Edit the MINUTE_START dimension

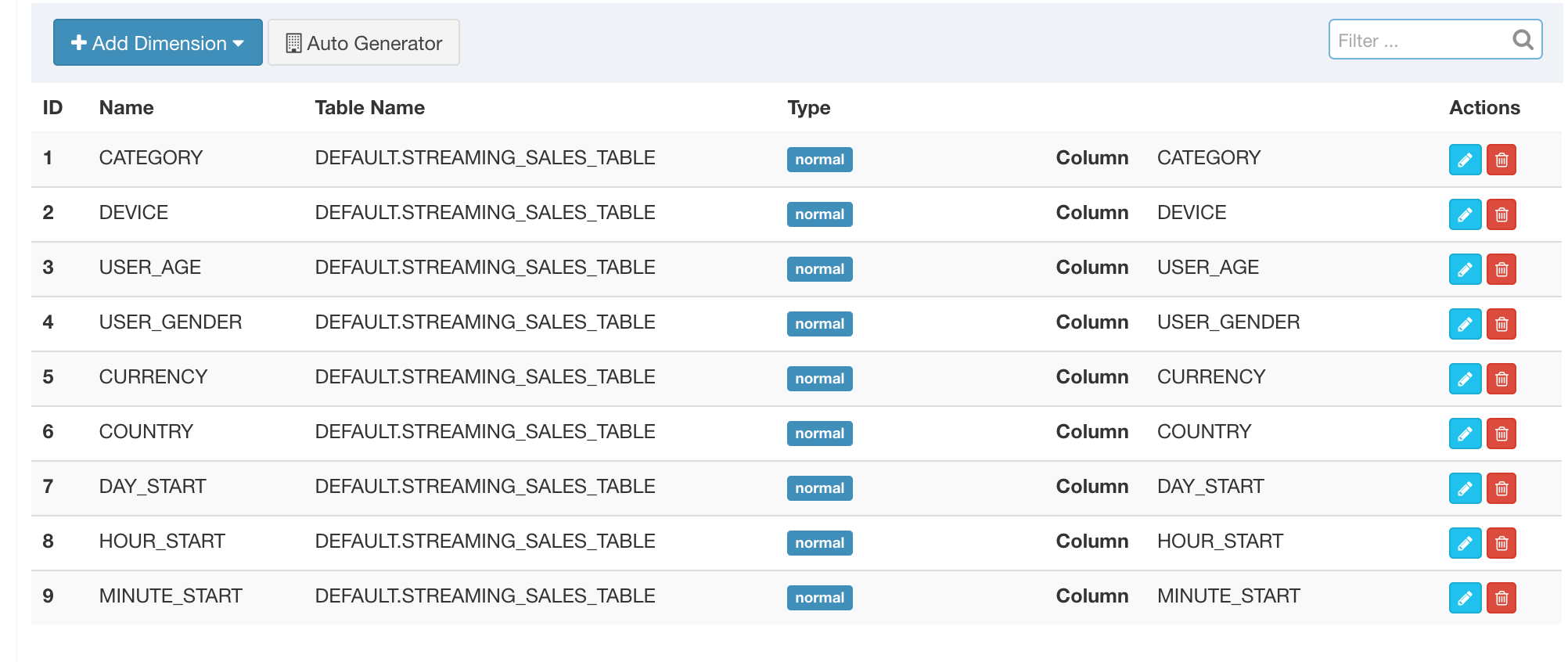tap(1465, 598)
